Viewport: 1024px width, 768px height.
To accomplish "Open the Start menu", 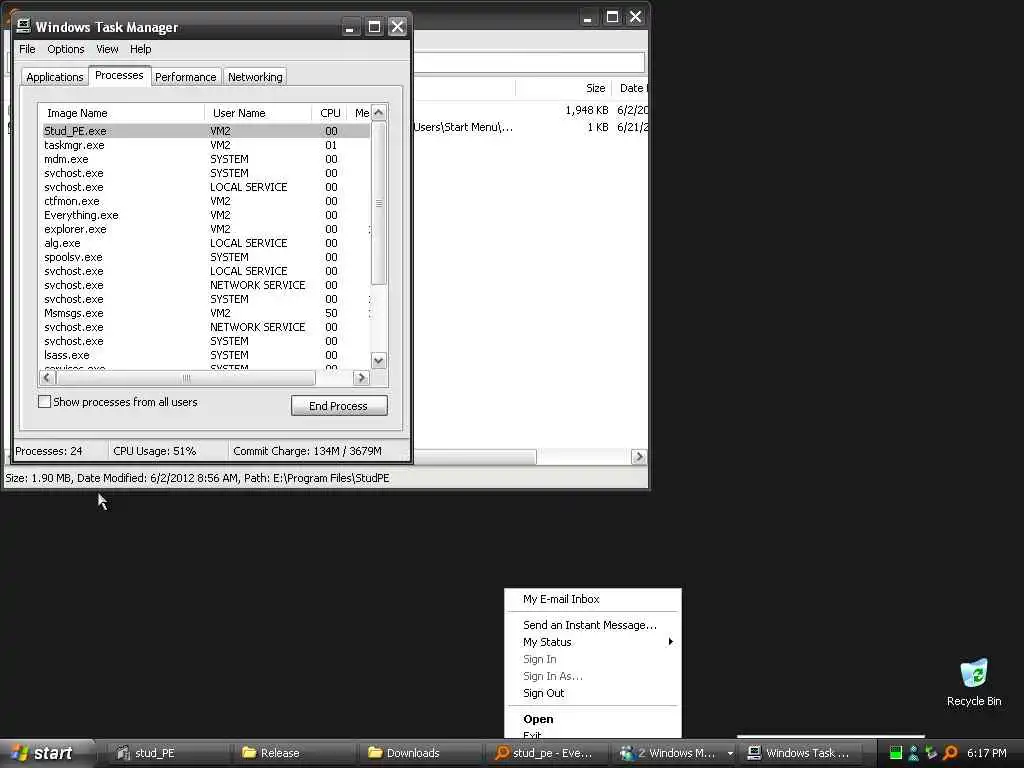I will click(x=46, y=753).
